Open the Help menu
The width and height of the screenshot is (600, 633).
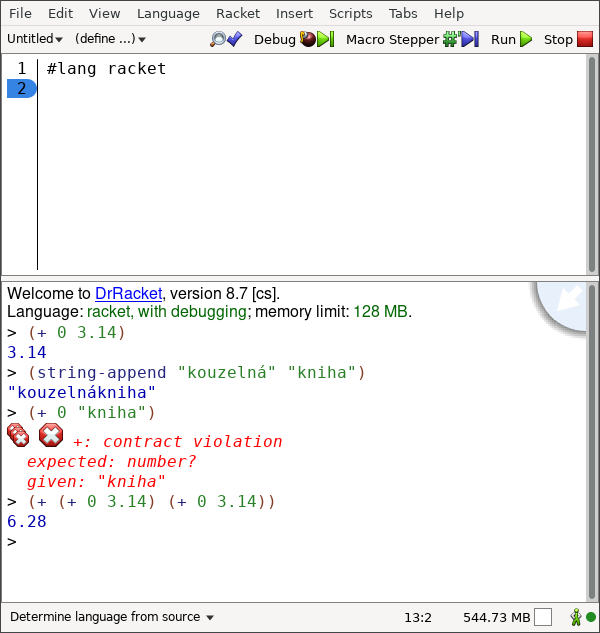[449, 13]
